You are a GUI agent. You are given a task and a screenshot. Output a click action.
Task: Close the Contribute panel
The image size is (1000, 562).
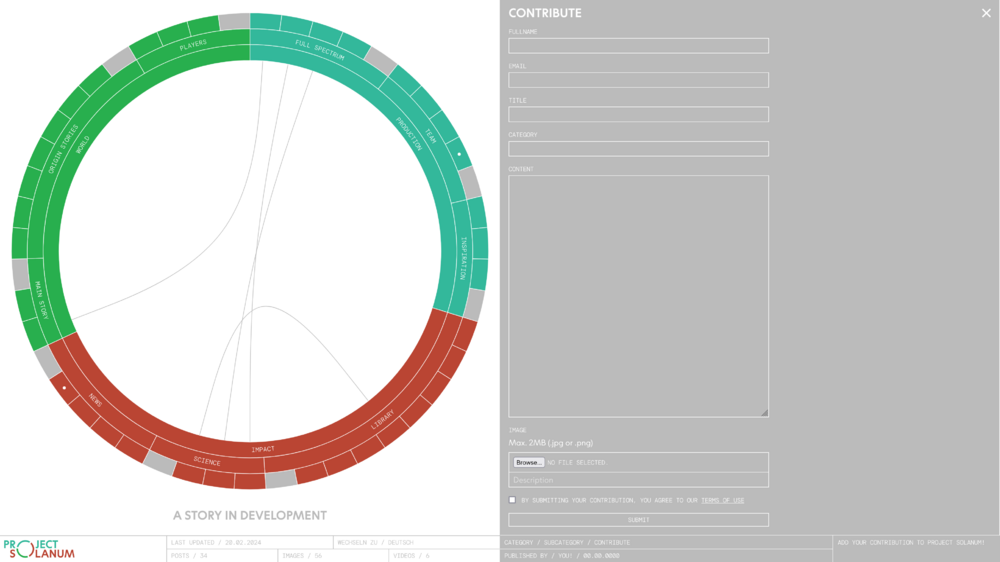(x=986, y=13)
